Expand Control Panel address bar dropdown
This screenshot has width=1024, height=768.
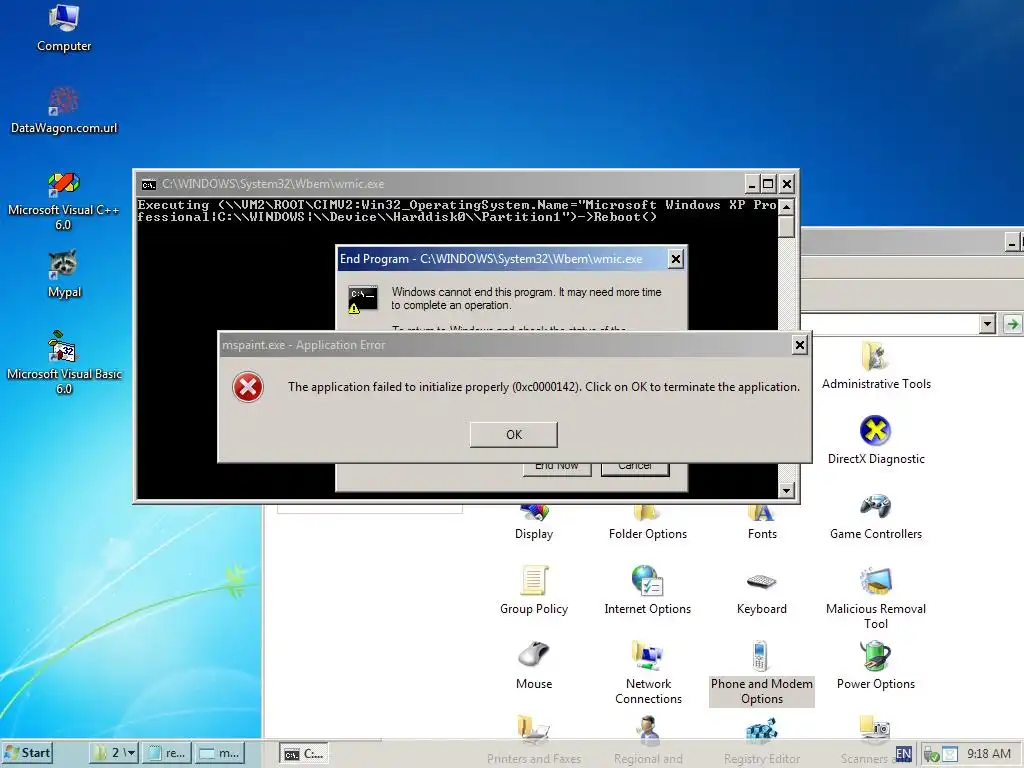click(987, 324)
